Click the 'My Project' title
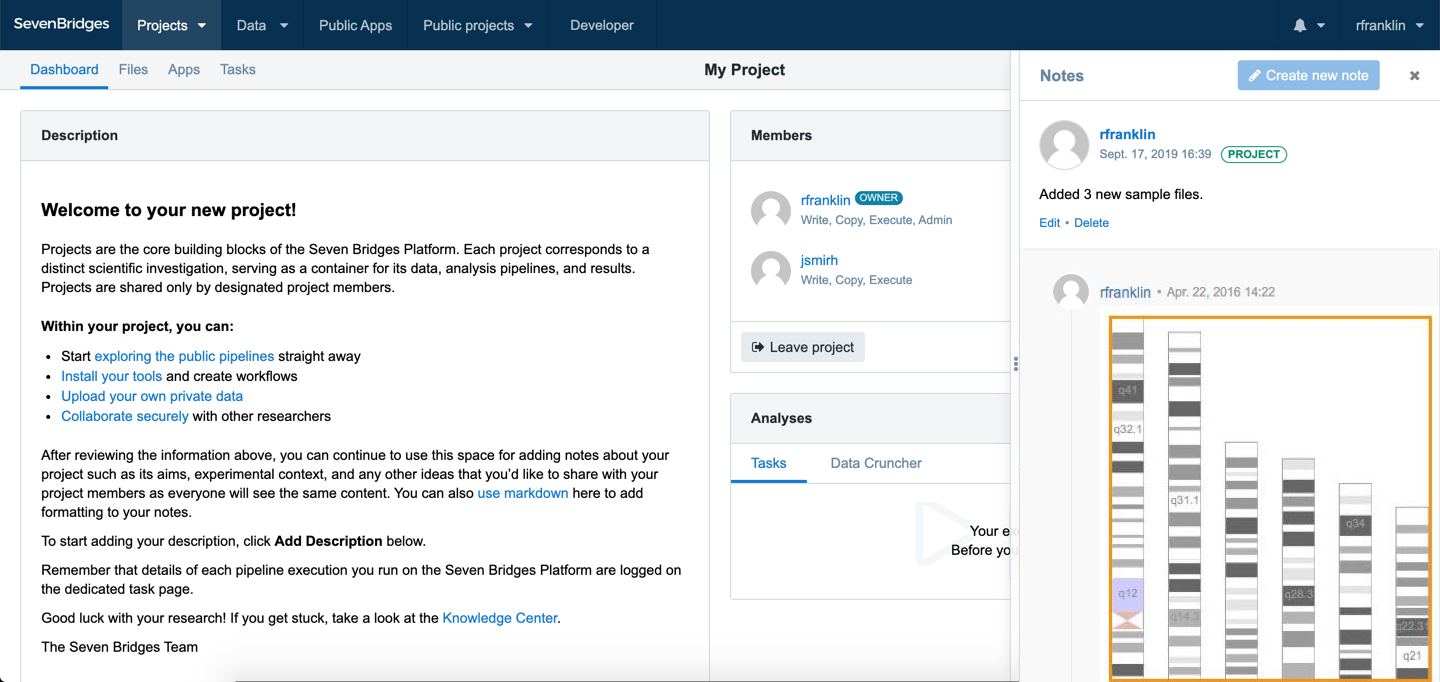 [x=745, y=70]
